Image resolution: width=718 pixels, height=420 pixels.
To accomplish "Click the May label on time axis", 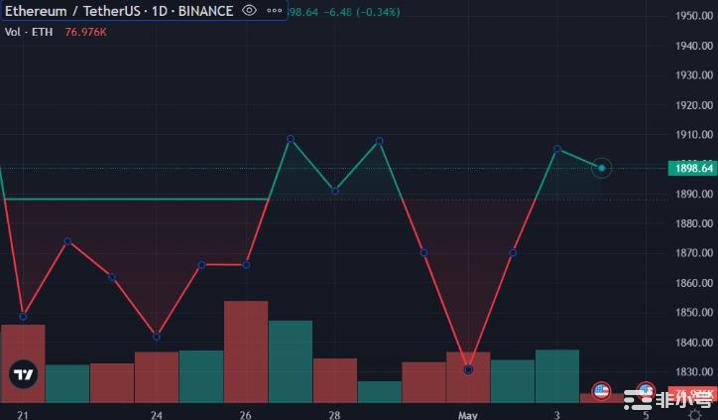I will tap(468, 413).
